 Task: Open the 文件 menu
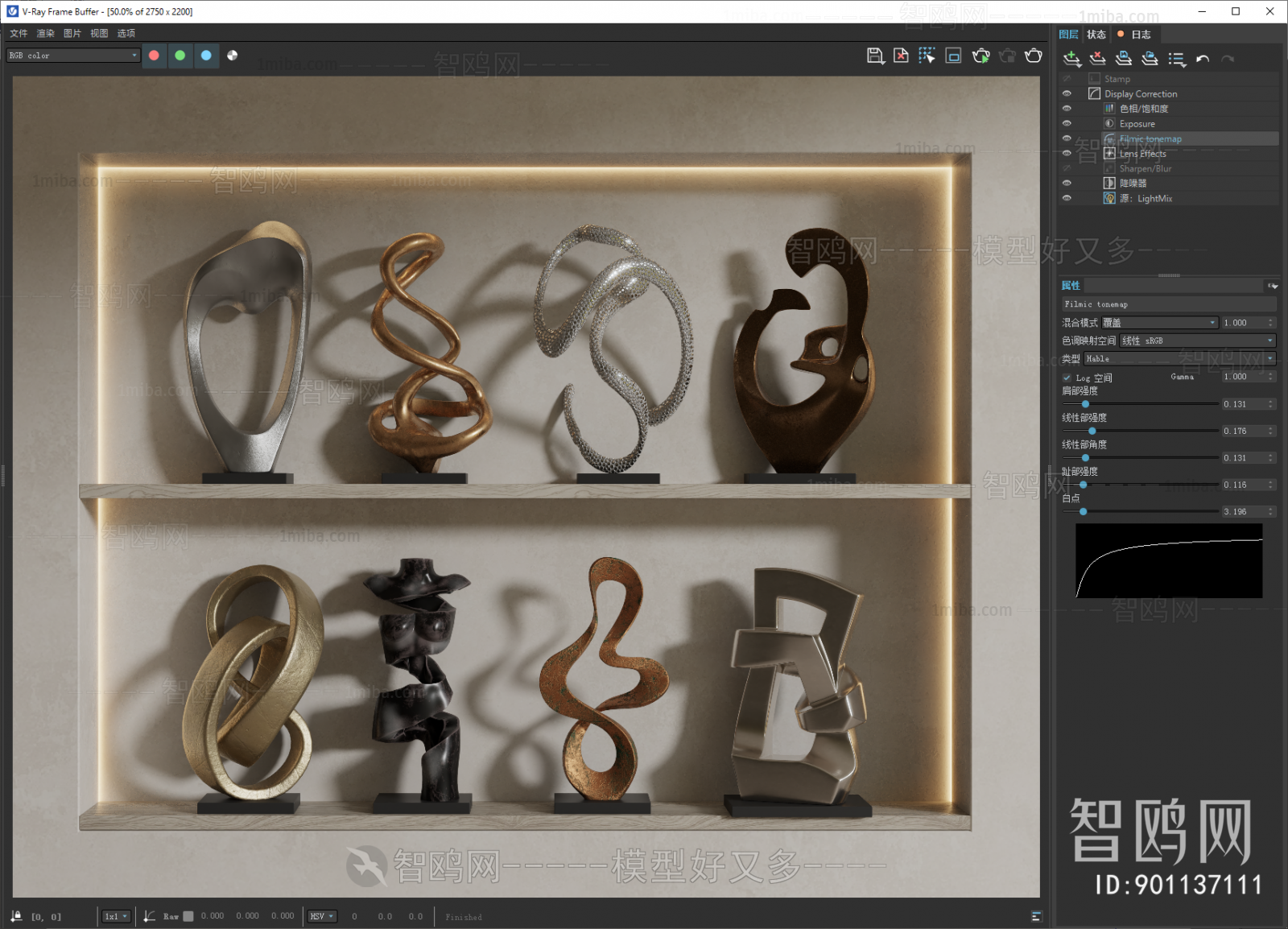(19, 33)
